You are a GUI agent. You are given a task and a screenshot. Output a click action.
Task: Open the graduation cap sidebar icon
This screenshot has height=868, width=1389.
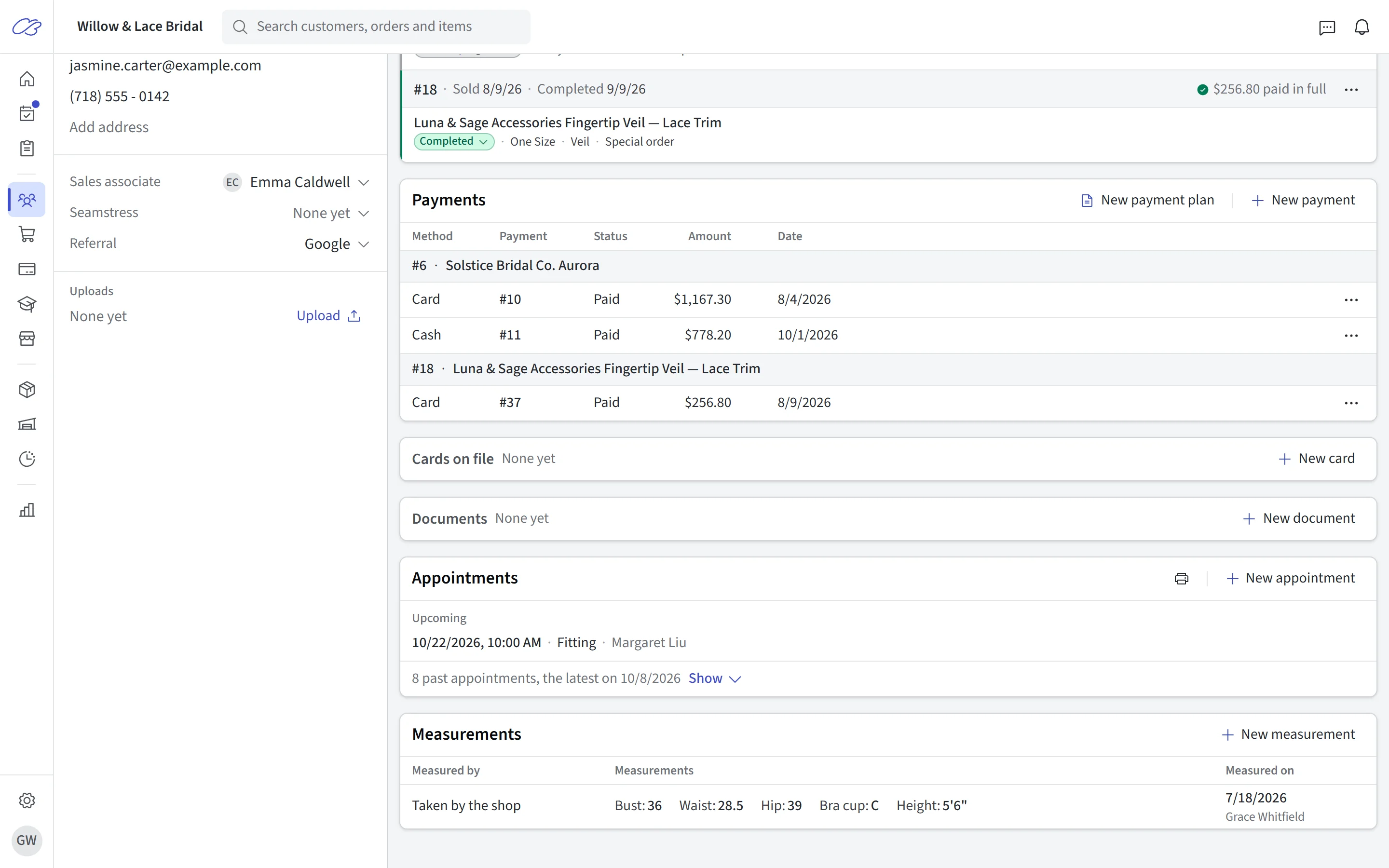[x=27, y=304]
